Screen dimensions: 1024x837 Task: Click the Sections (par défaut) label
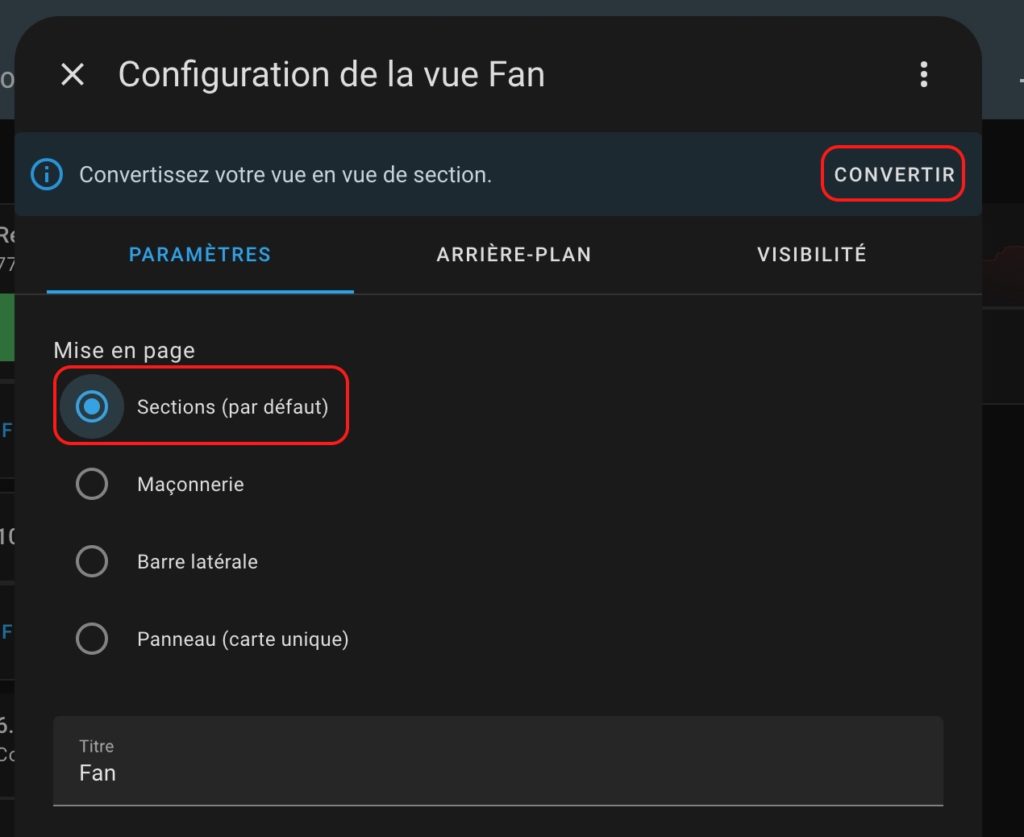[232, 407]
